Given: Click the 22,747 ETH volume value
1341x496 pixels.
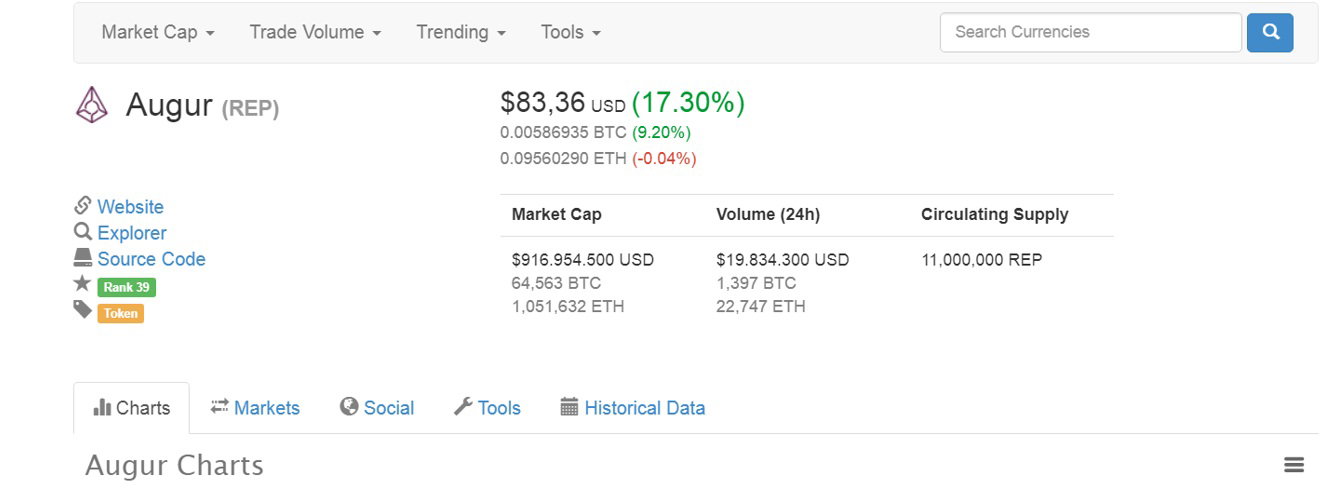Looking at the screenshot, I should (761, 307).
